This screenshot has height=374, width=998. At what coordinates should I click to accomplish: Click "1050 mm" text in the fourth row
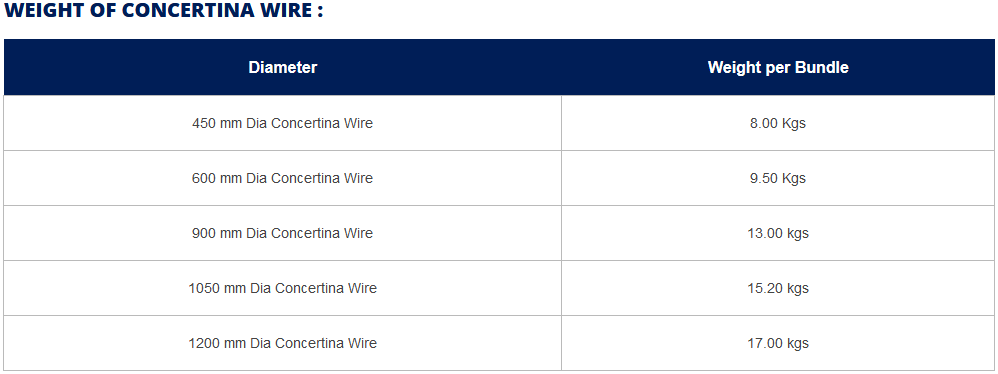click(217, 288)
